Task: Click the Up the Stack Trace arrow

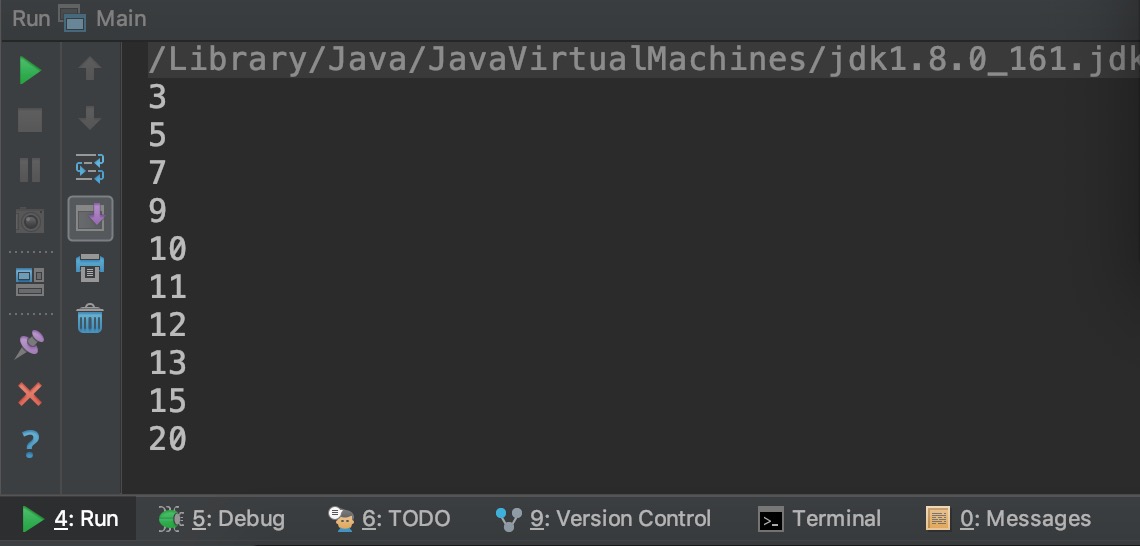Action: click(89, 68)
